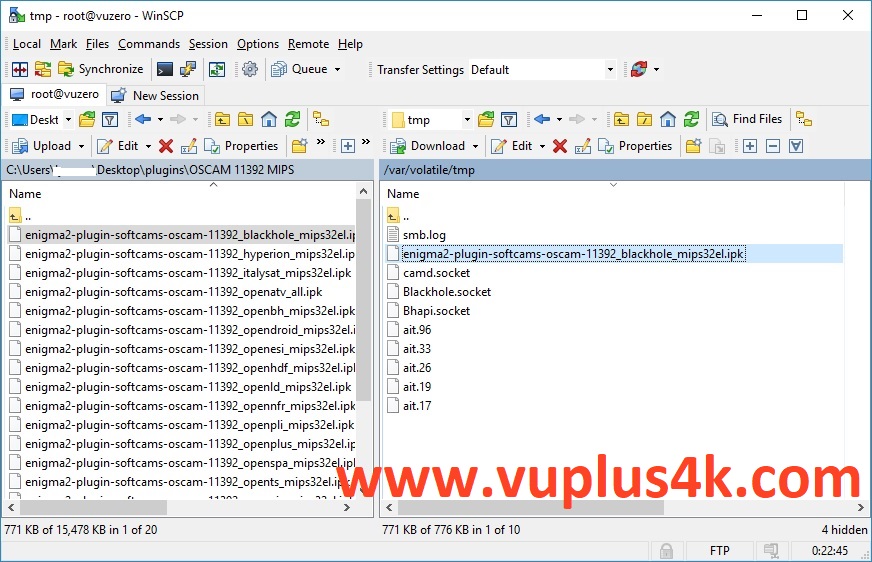Open the Commands menu
The width and height of the screenshot is (872, 562).
(x=148, y=44)
